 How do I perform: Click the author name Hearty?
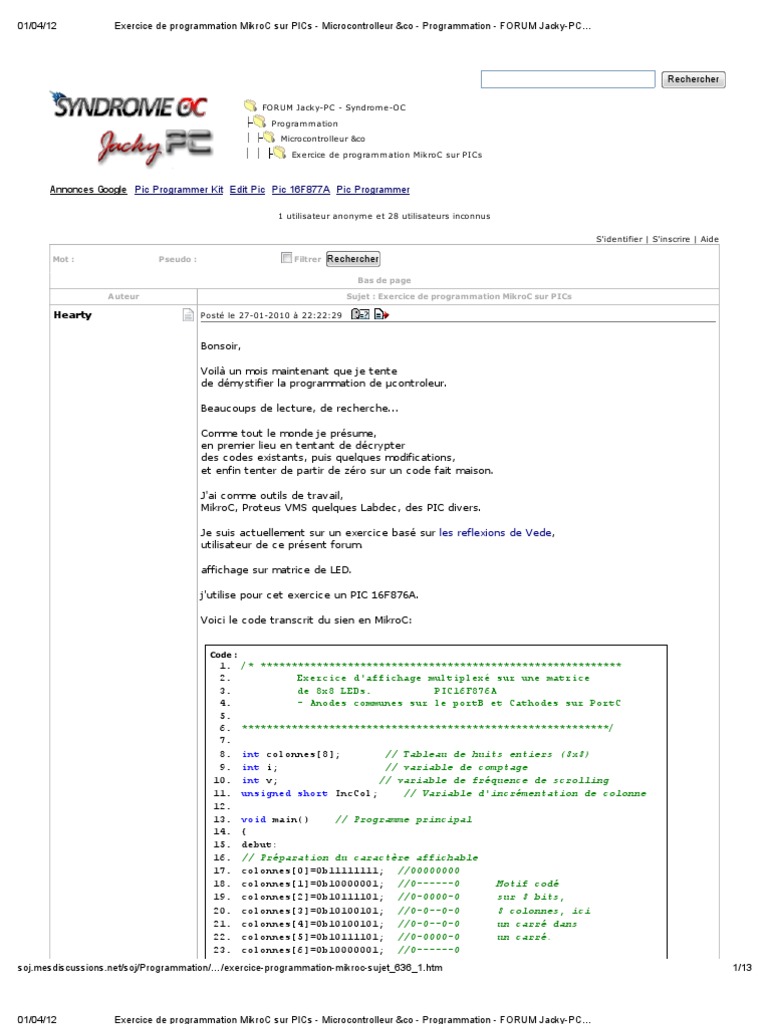pyautogui.click(x=72, y=315)
